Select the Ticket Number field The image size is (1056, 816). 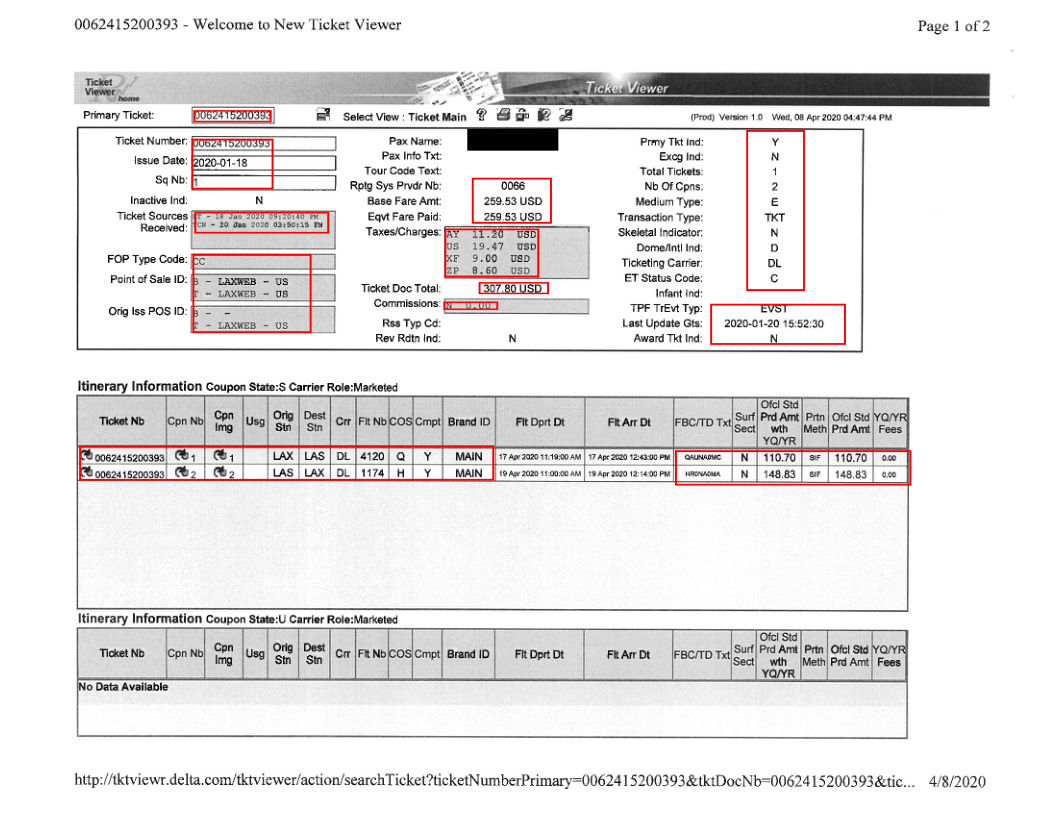click(232, 143)
